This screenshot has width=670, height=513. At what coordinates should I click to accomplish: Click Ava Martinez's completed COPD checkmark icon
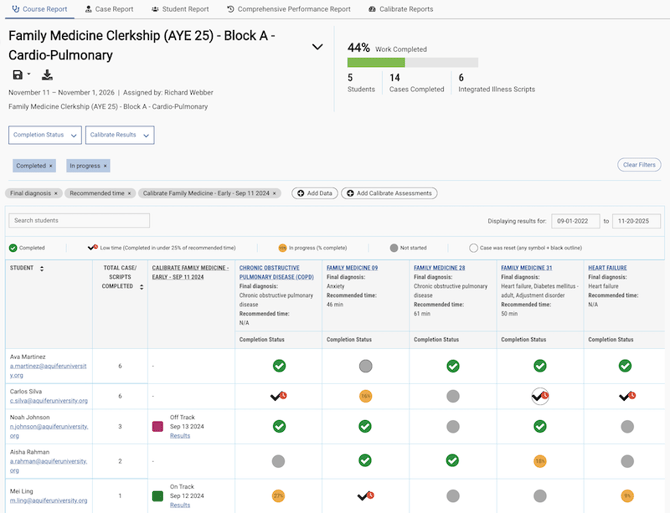coord(278,366)
